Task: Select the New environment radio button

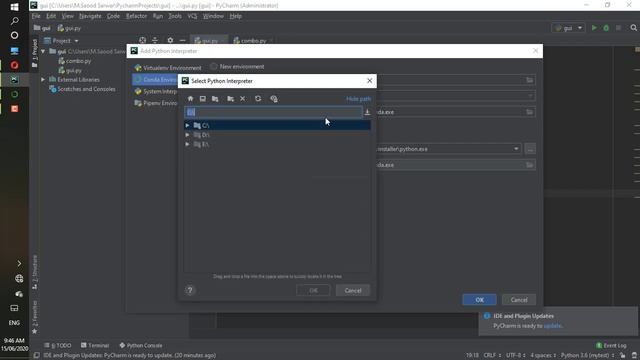Action: pyautogui.click(x=213, y=67)
